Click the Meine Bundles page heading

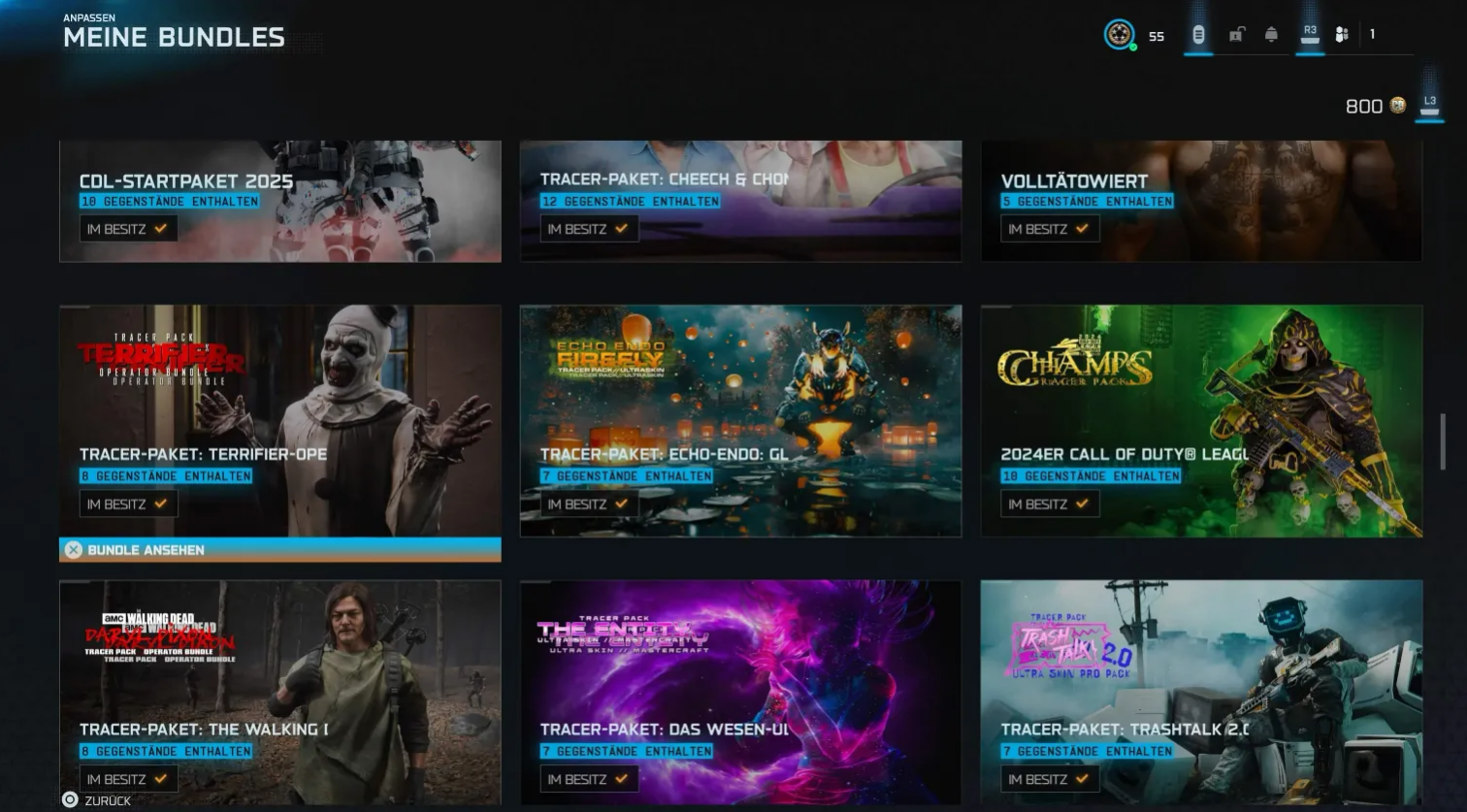(175, 38)
